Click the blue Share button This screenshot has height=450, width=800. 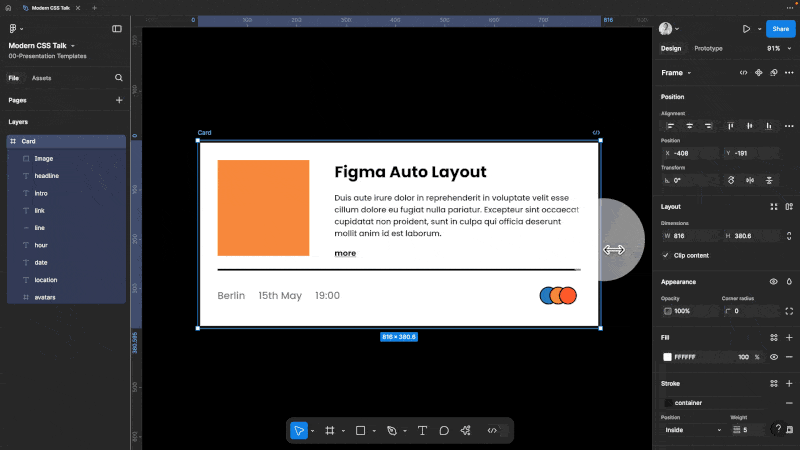tap(780, 29)
